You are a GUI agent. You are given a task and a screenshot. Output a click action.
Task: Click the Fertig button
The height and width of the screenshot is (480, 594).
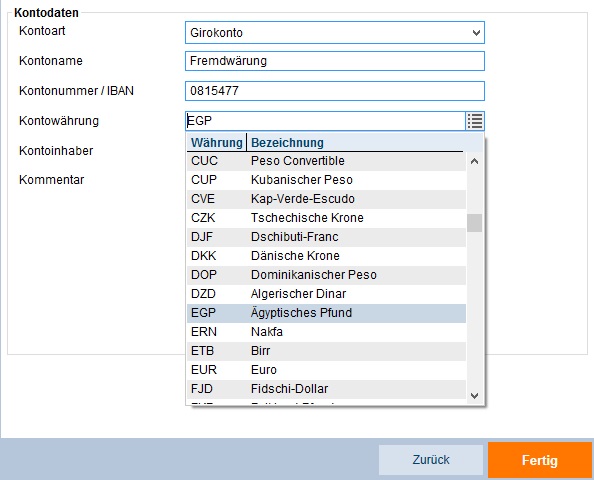[x=539, y=460]
